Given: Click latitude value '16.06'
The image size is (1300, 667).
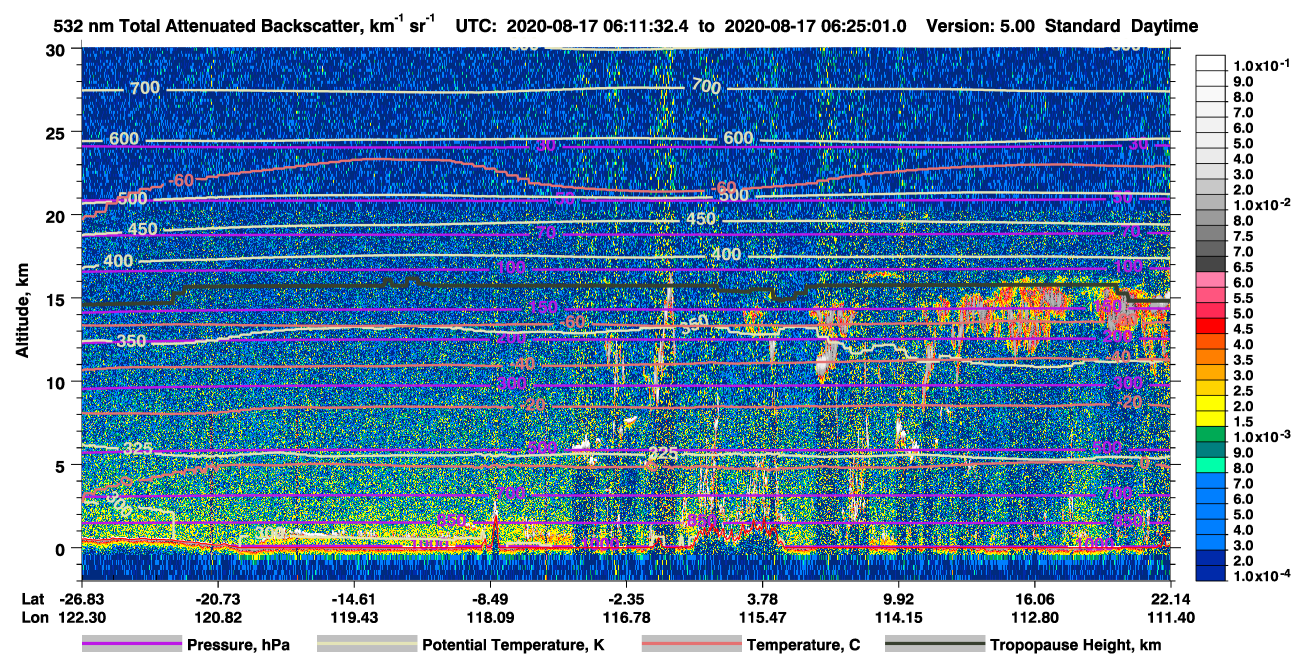Looking at the screenshot, I should (x=1035, y=598).
